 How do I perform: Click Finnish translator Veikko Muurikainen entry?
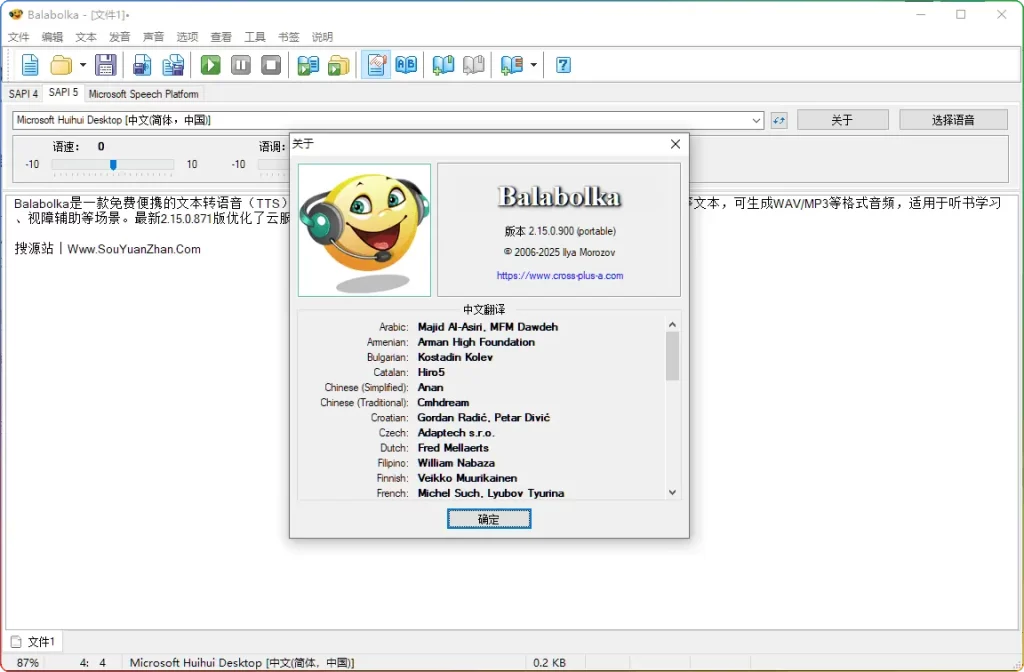tap(467, 478)
